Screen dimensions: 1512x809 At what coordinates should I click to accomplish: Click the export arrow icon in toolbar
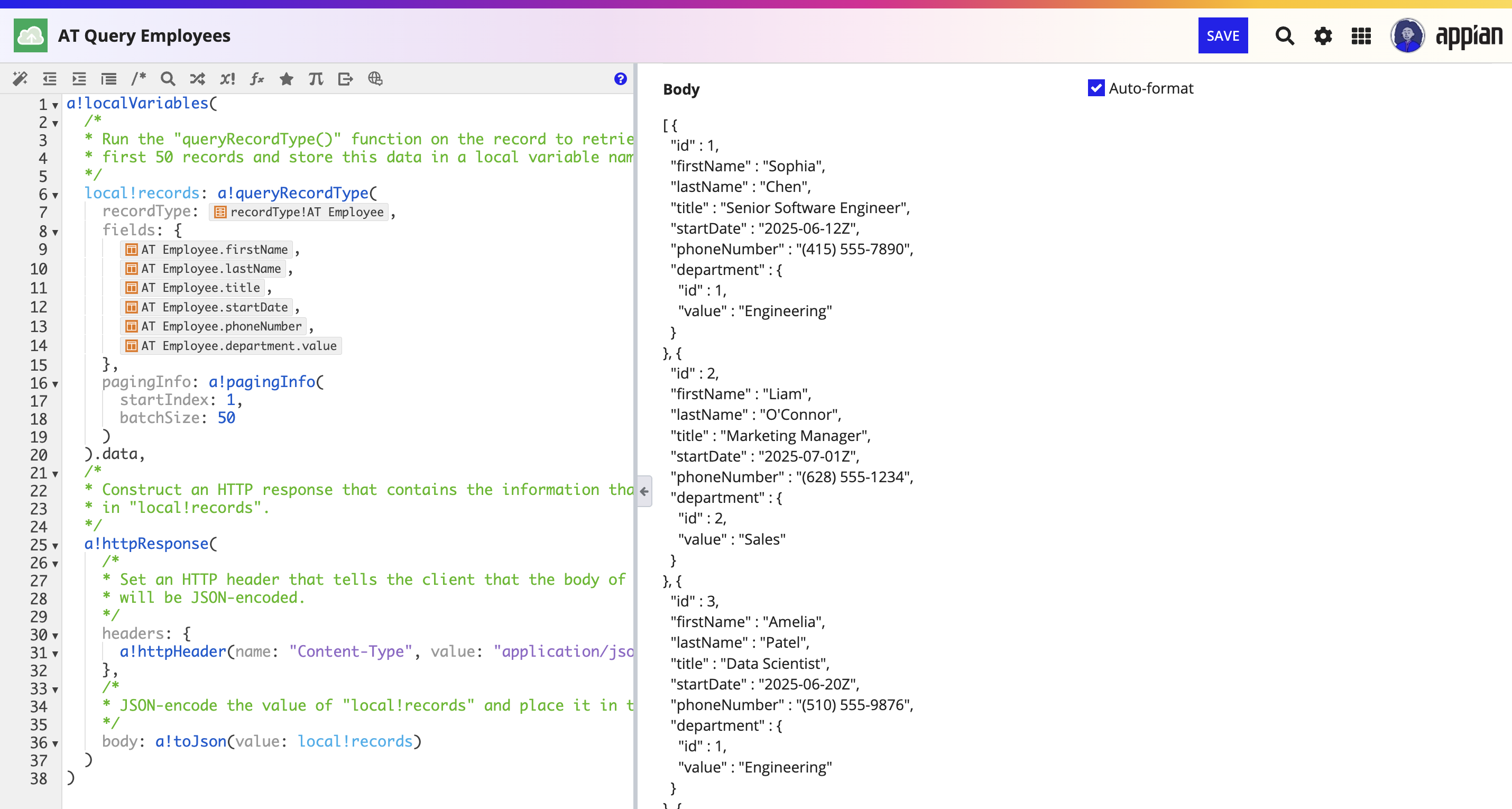(346, 79)
